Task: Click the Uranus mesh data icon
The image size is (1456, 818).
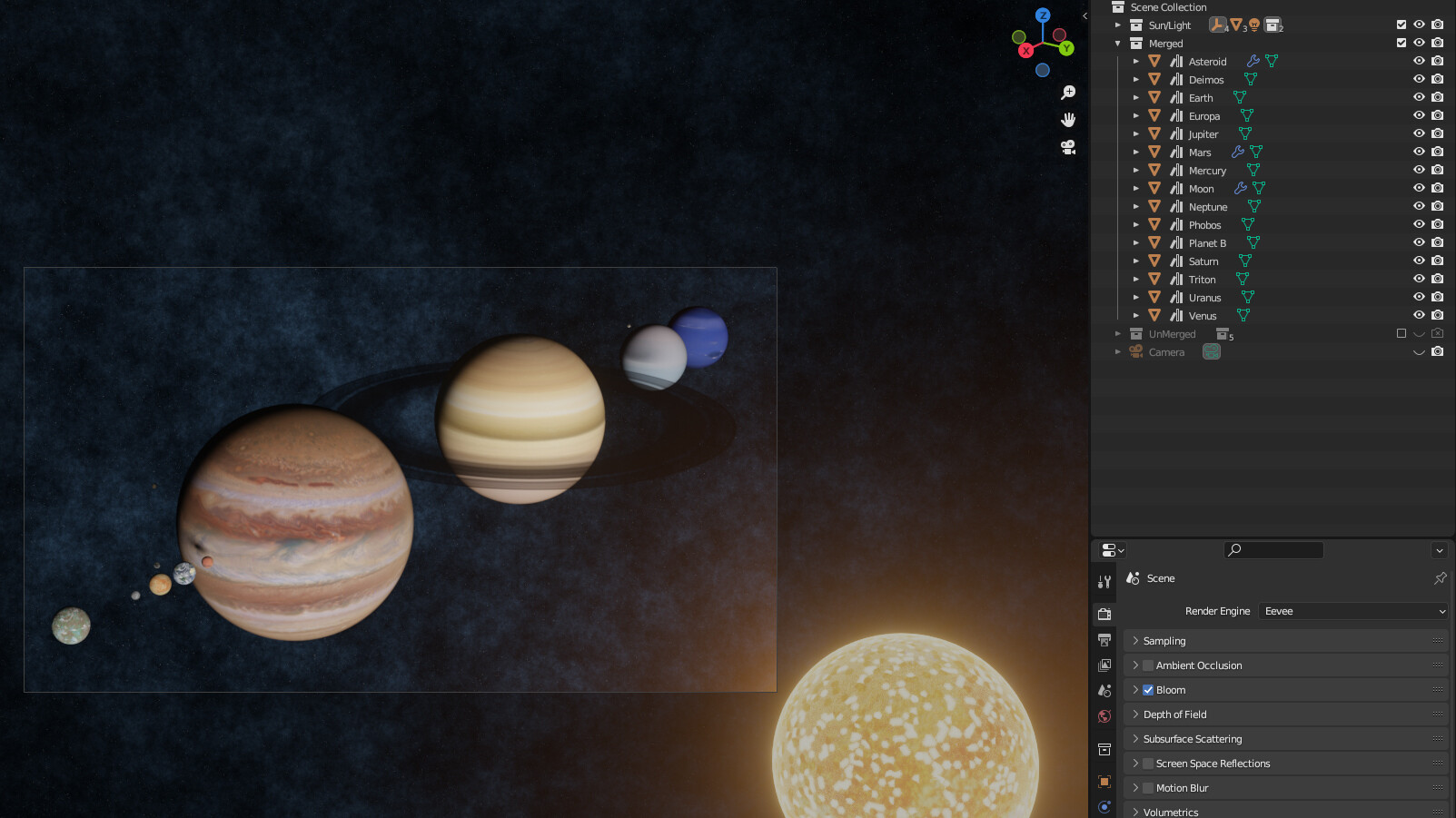Action: click(x=1248, y=297)
